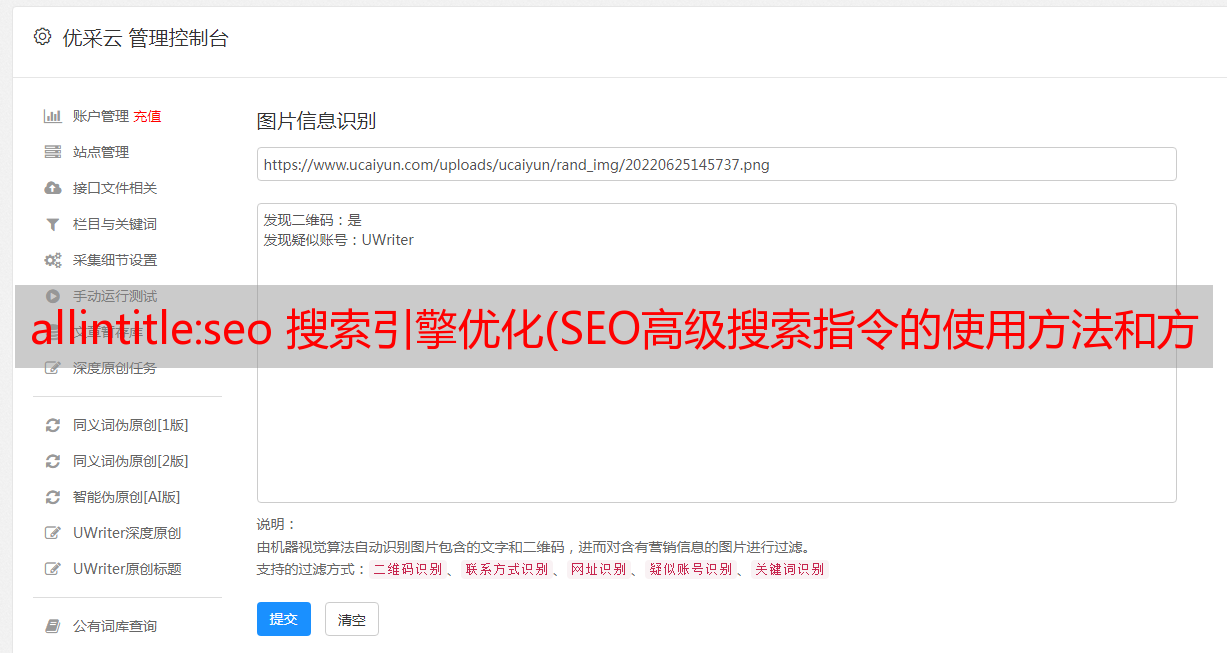This screenshot has height=653, width=1227.
Task: Click the cloud upload icon for 接口文件相关
Action: [53, 188]
